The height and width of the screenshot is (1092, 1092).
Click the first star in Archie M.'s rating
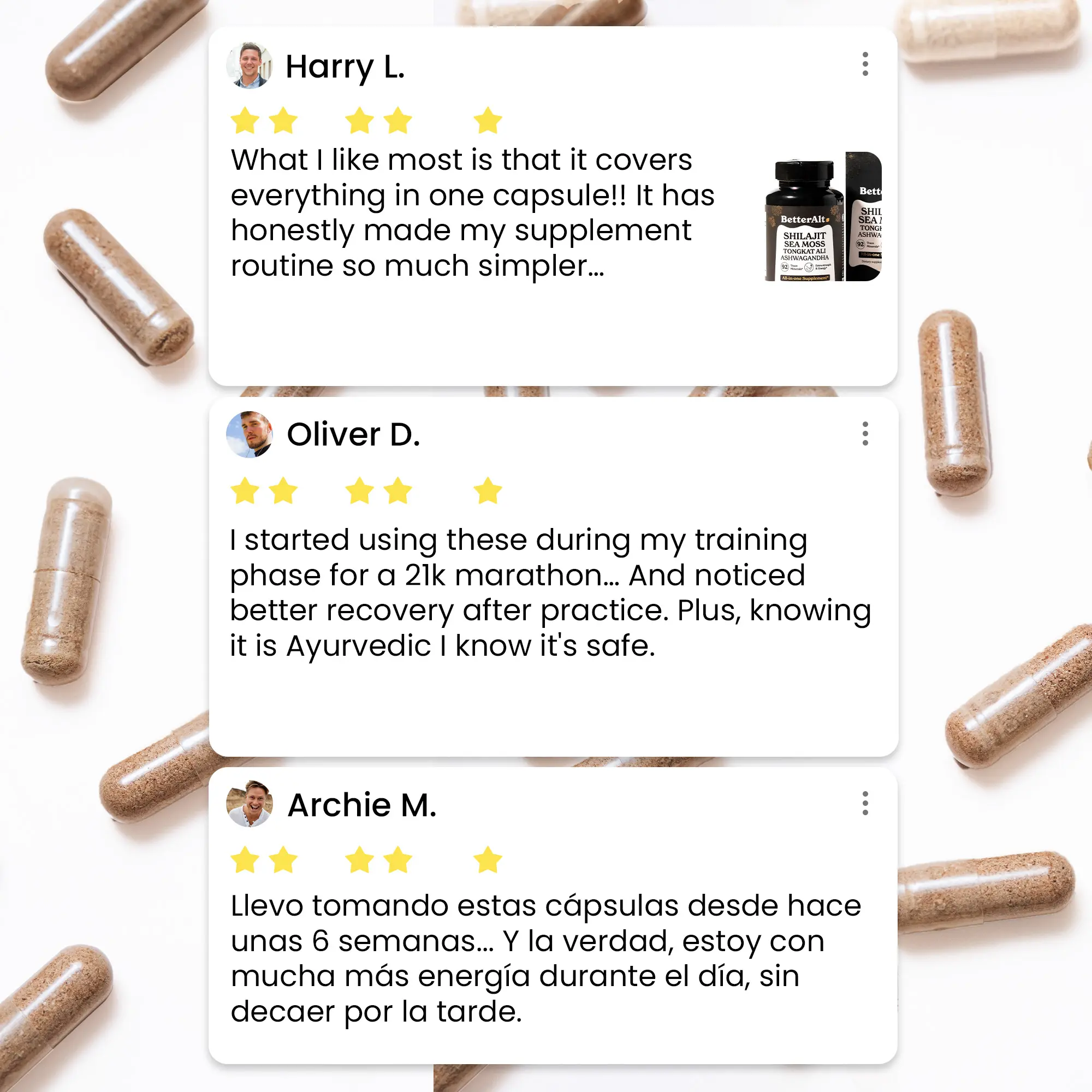[x=245, y=860]
